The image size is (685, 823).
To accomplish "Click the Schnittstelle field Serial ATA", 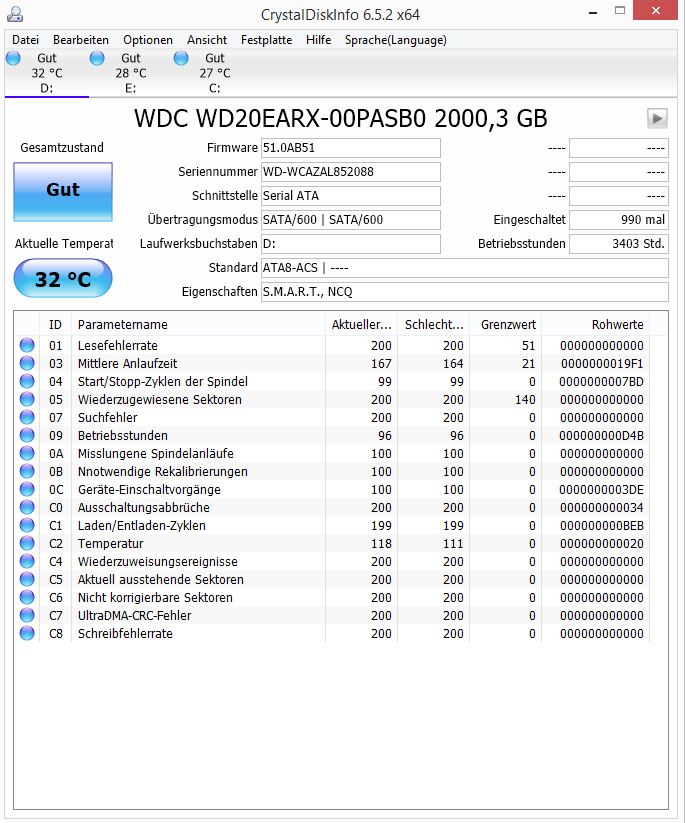I will 351,196.
